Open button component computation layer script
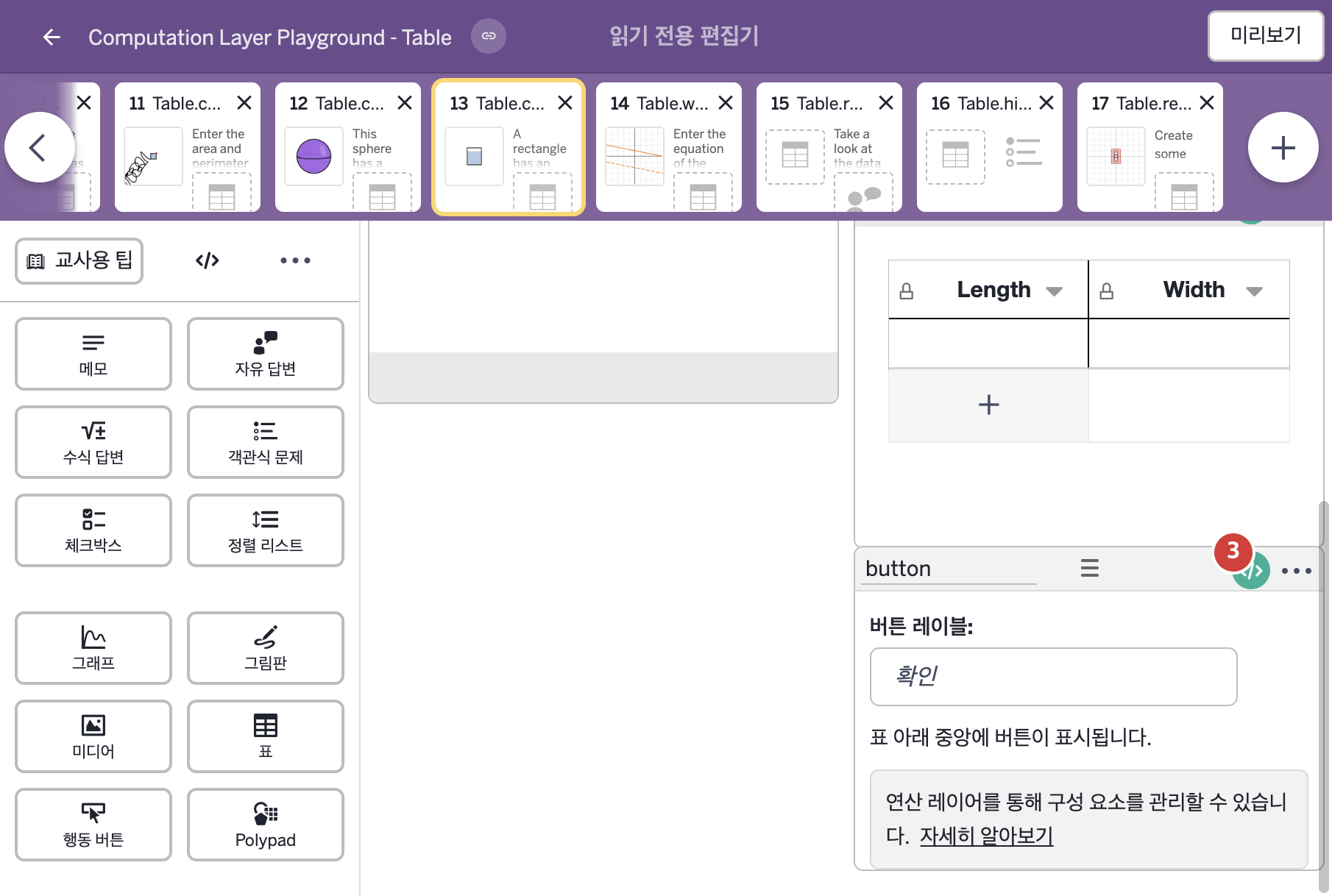This screenshot has width=1332, height=896. click(1251, 571)
